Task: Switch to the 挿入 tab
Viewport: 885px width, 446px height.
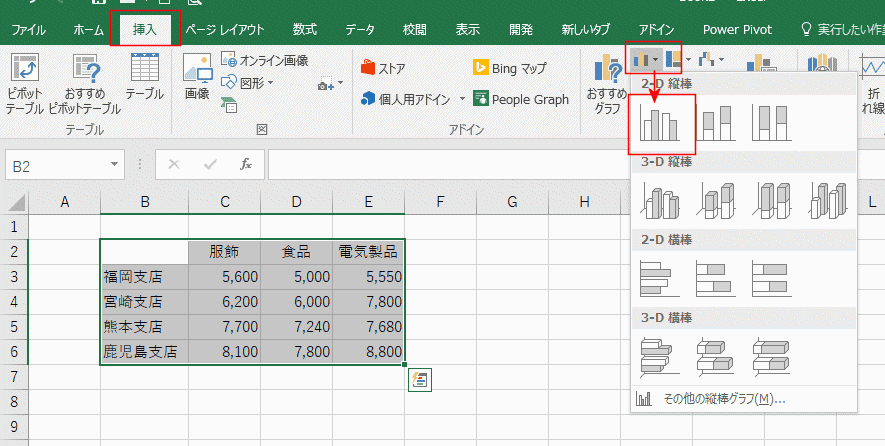Action: pos(145,30)
